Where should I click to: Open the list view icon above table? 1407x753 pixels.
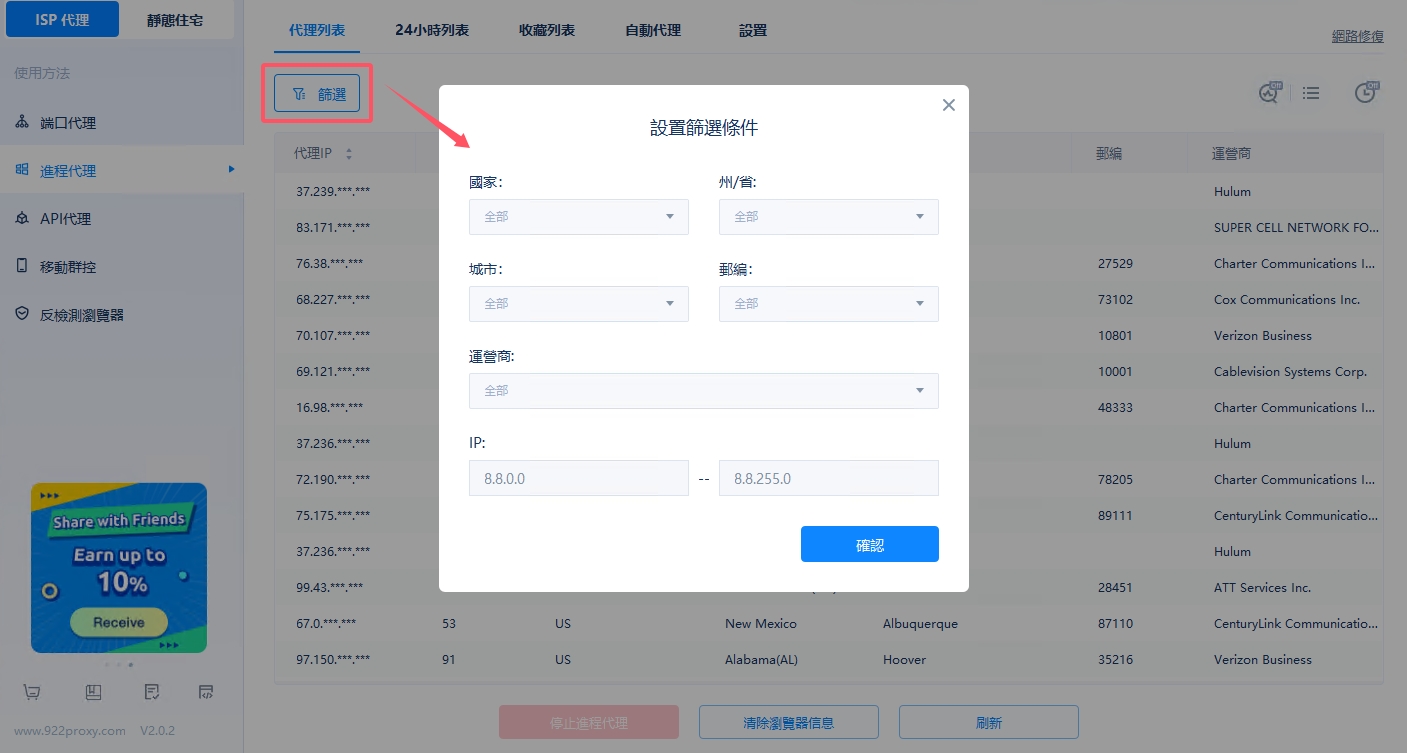tap(1311, 93)
